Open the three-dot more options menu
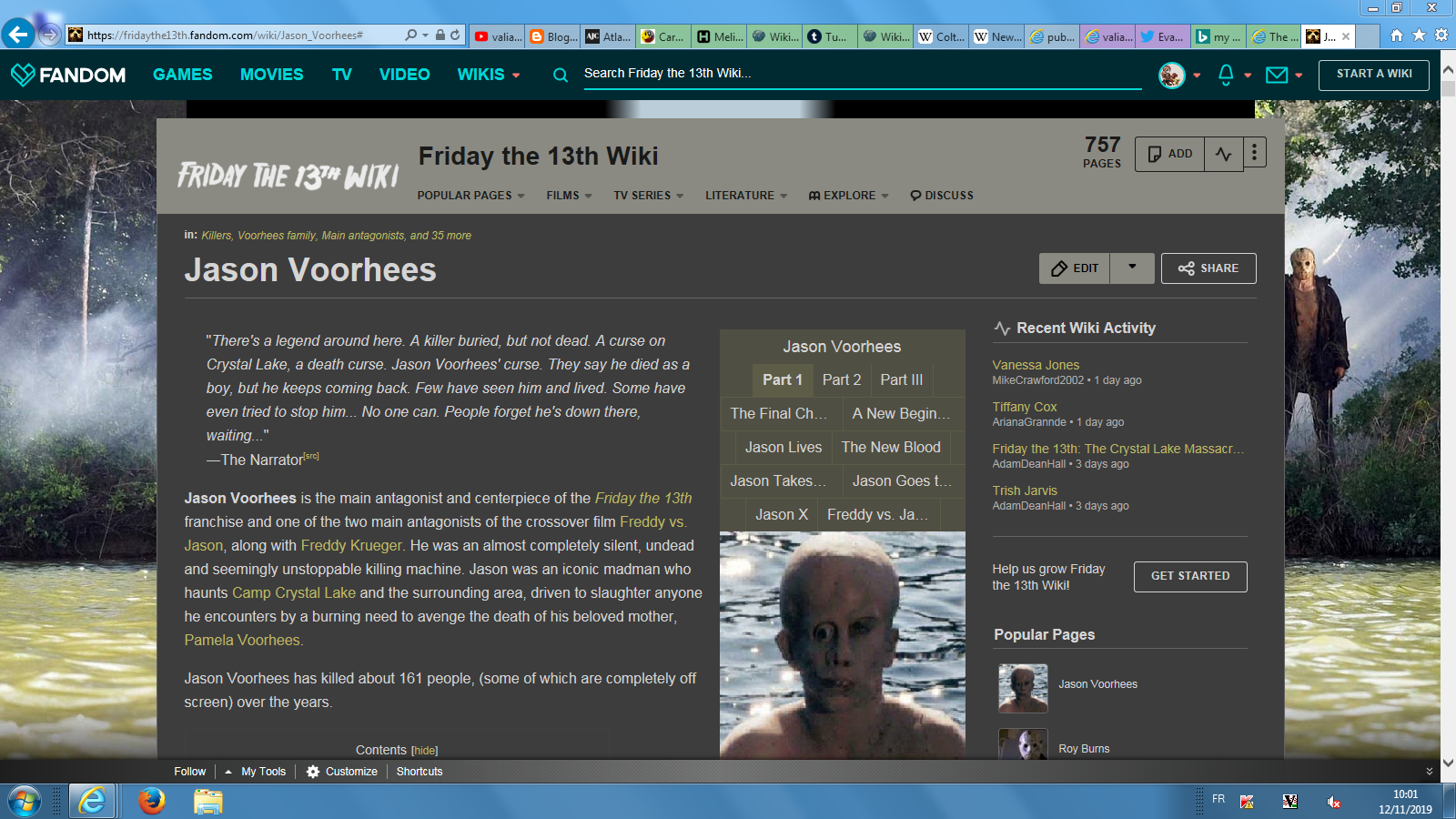1456x819 pixels. (x=1254, y=153)
